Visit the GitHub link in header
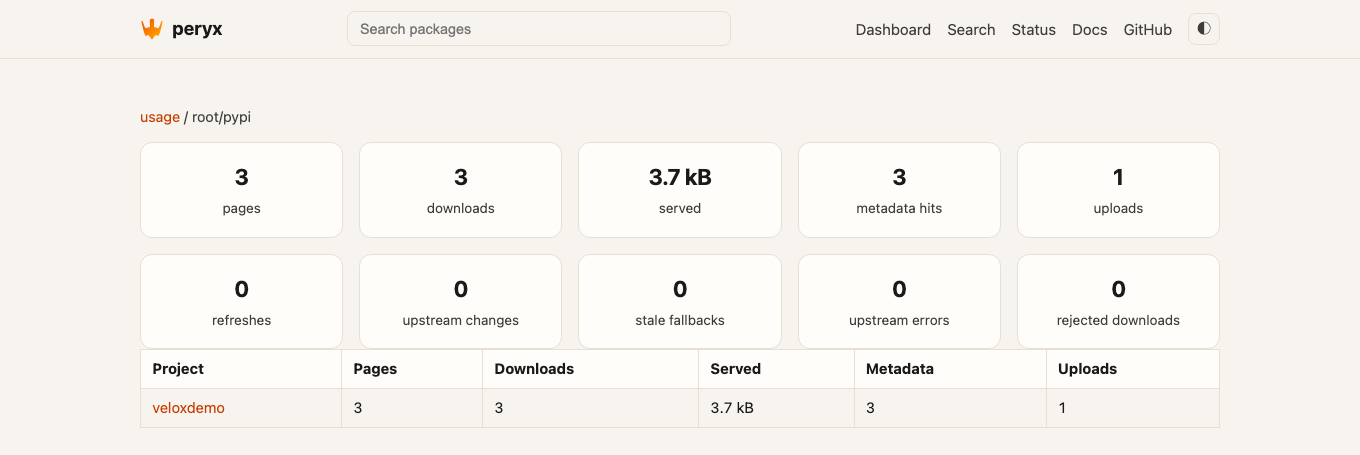1360x455 pixels. pos(1148,30)
